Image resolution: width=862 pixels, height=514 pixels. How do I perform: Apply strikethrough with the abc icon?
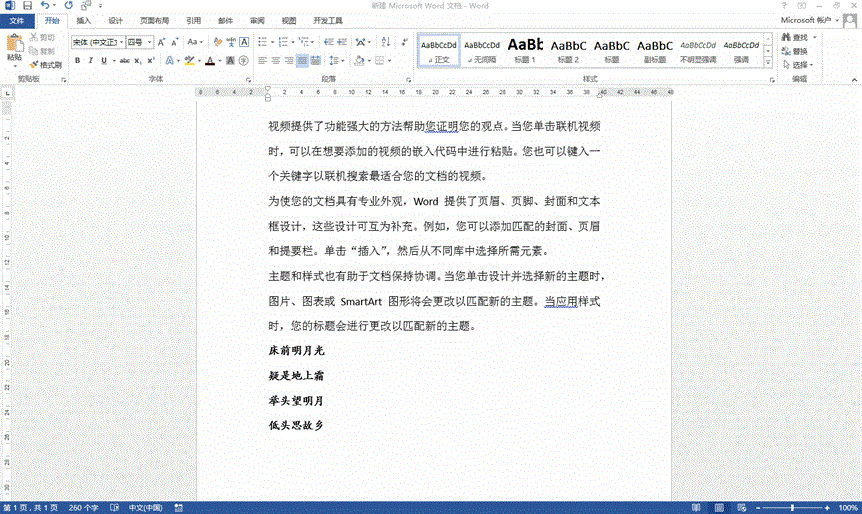tap(123, 61)
